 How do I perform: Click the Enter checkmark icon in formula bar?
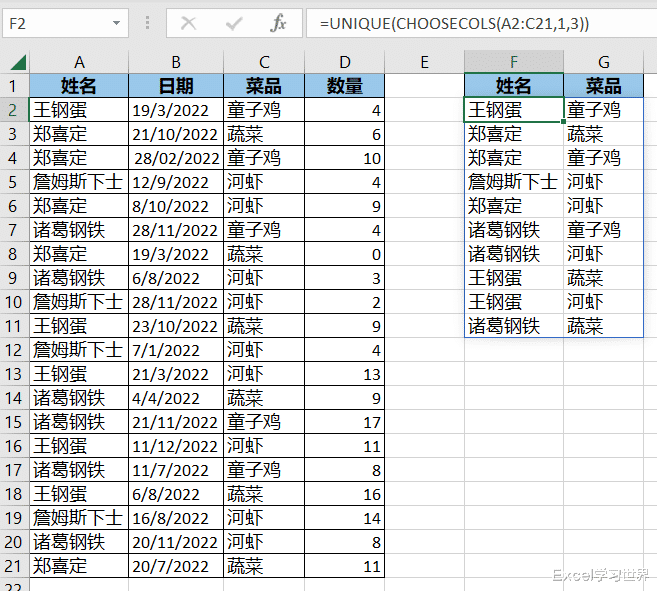click(234, 23)
